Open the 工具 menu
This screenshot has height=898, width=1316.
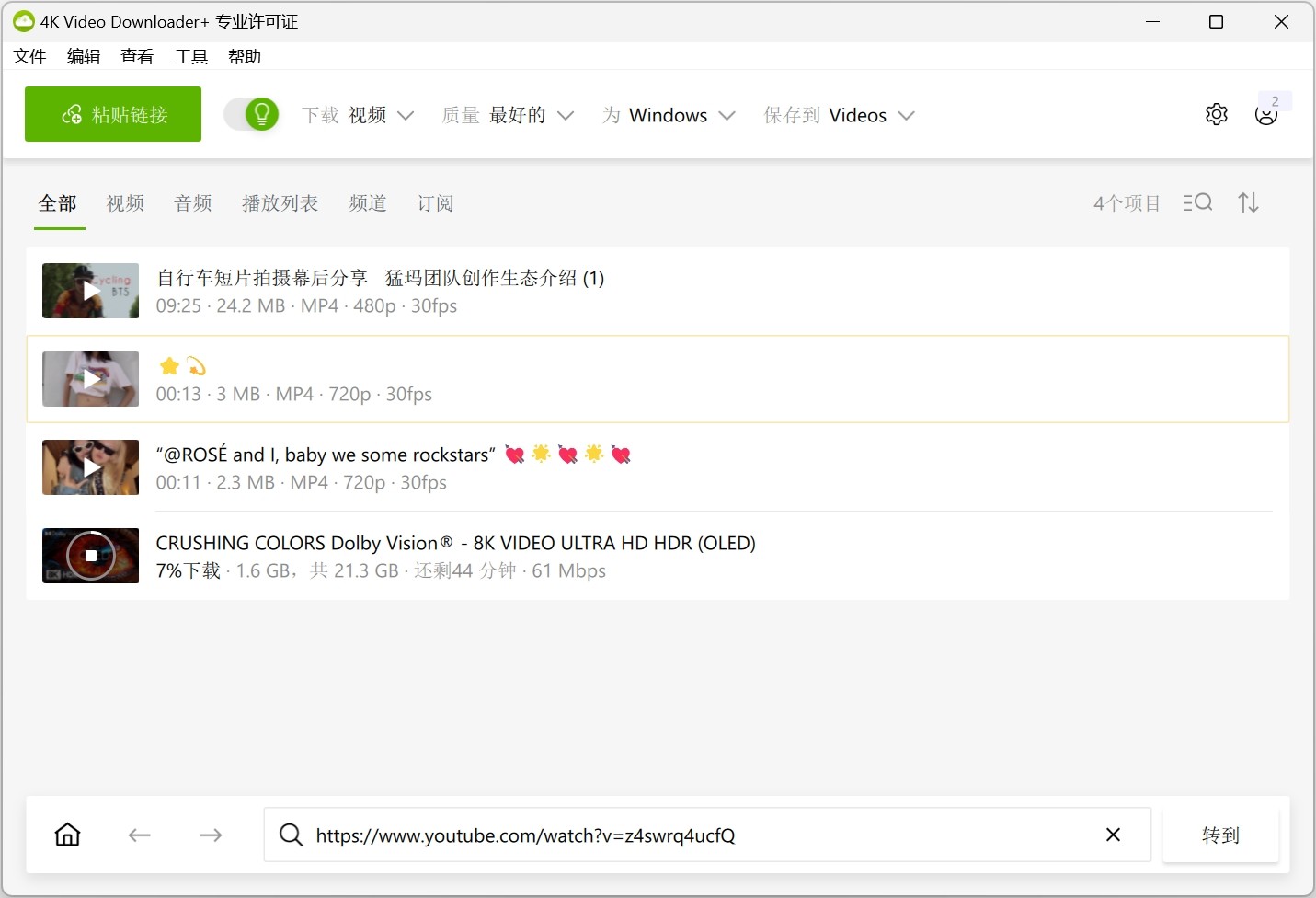191,56
